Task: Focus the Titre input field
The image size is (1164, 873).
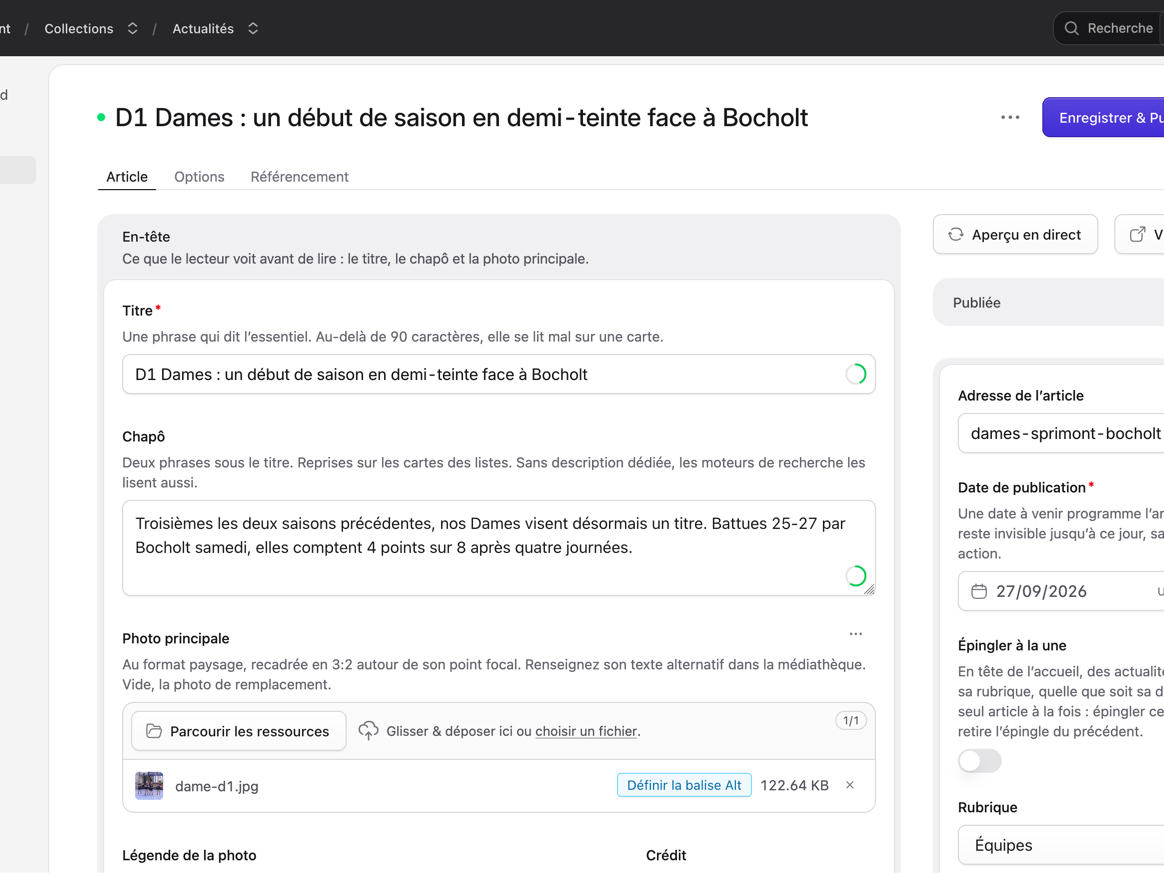Action: click(499, 374)
